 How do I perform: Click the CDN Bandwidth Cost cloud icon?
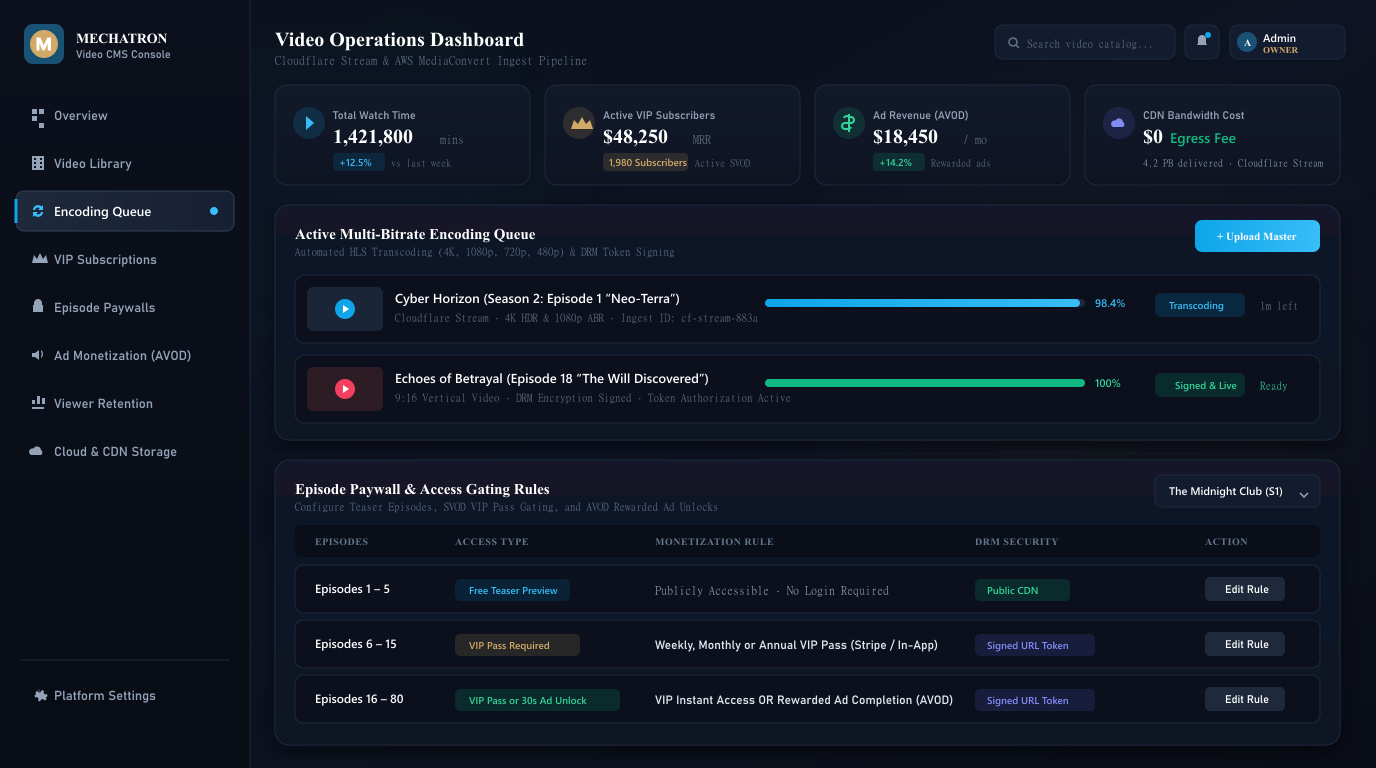1119,123
